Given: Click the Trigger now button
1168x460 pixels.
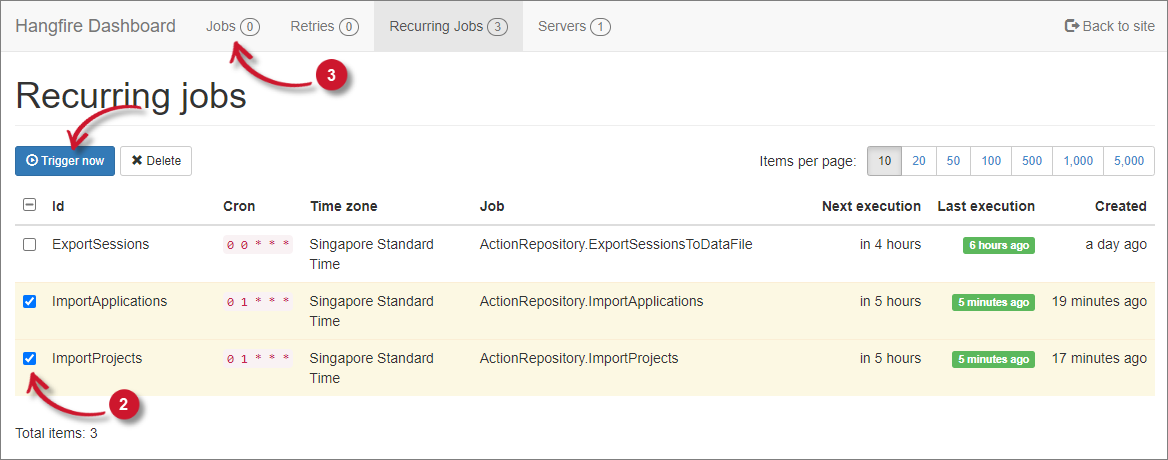Looking at the screenshot, I should tap(65, 161).
